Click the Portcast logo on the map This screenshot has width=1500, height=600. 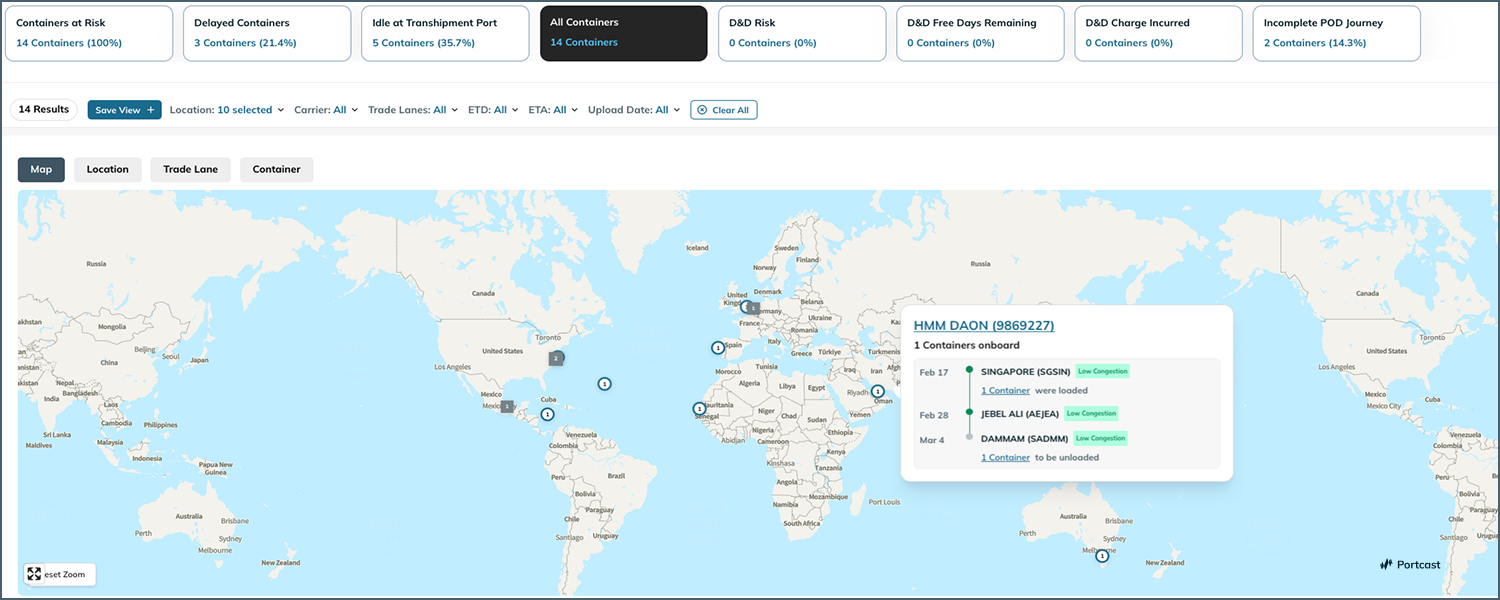(x=1410, y=564)
